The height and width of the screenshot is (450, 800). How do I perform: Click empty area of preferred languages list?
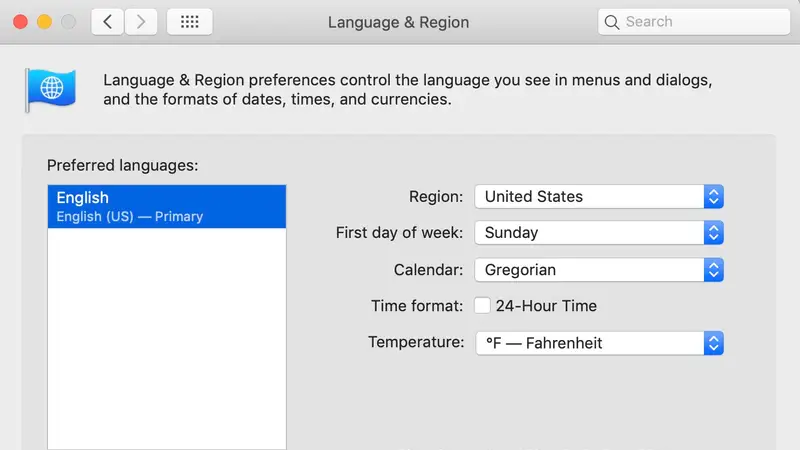click(167, 337)
